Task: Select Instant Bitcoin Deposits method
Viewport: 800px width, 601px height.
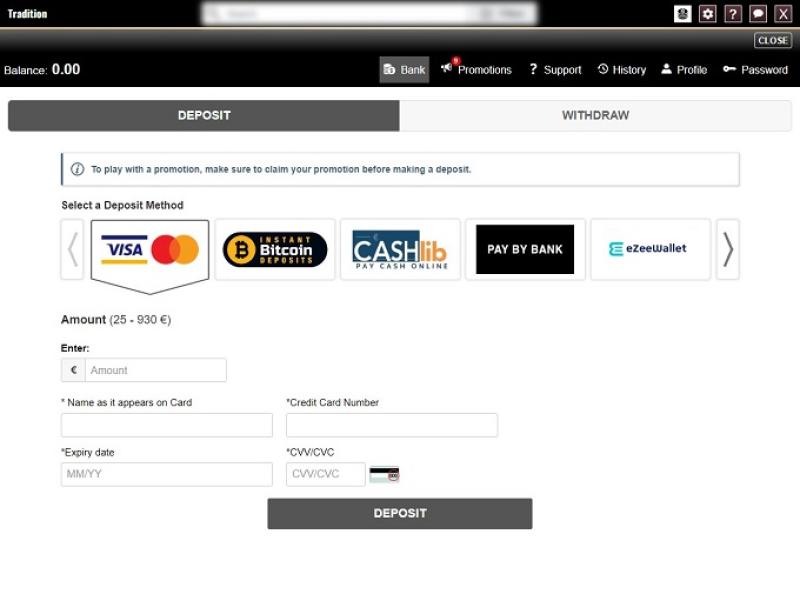Action: [275, 249]
